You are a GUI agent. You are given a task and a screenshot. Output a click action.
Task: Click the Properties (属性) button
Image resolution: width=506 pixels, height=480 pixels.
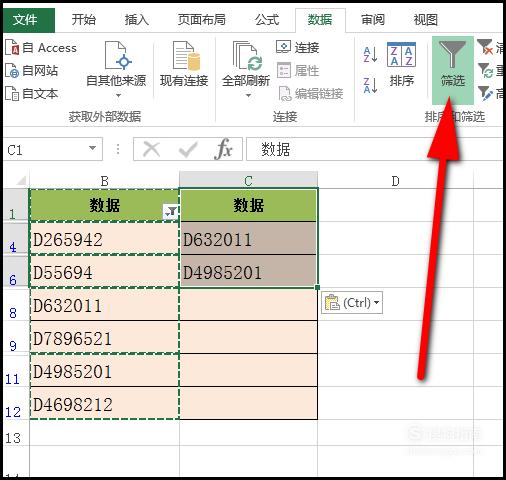298,71
